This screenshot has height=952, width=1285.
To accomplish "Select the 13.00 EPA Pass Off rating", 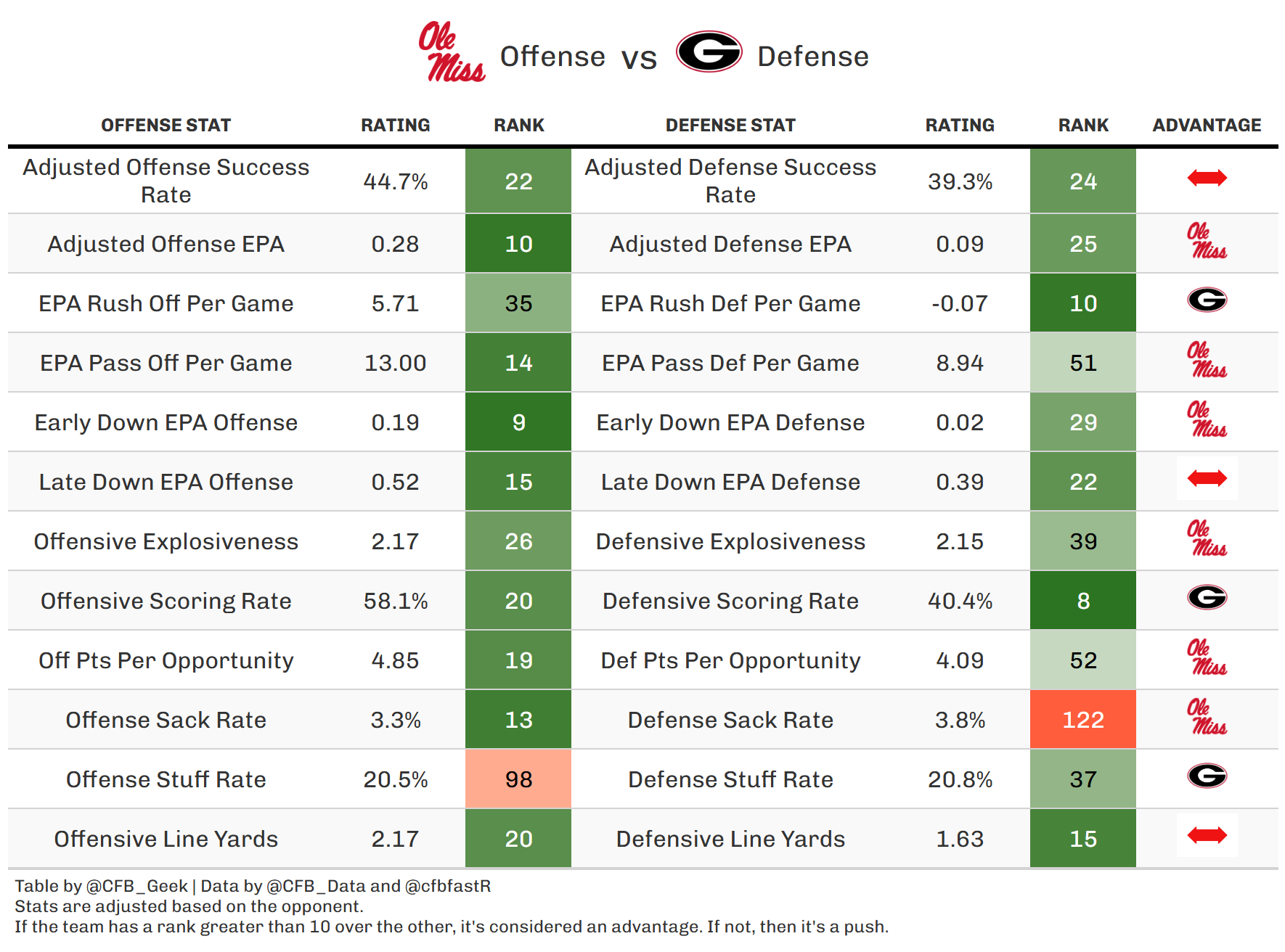I will point(395,363).
